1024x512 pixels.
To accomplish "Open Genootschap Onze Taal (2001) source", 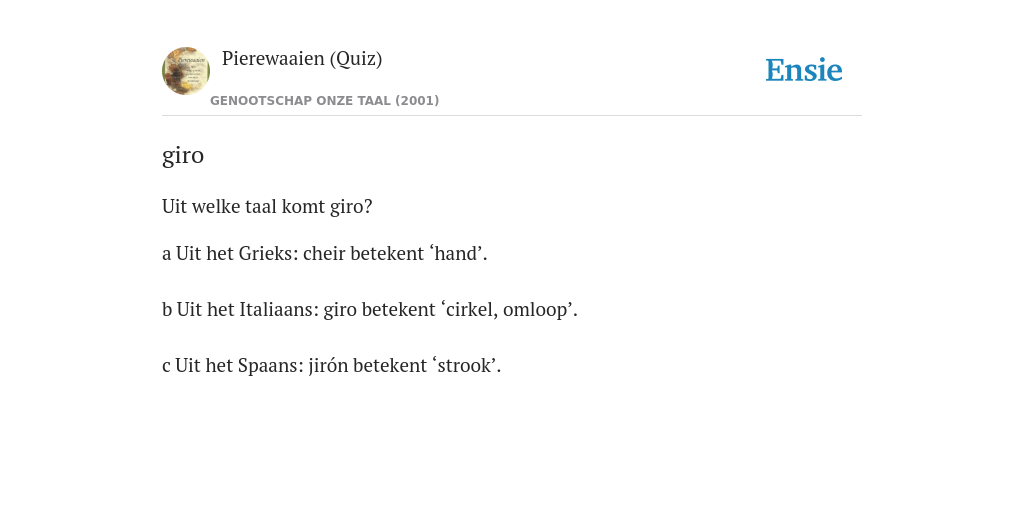I will click(325, 101).
